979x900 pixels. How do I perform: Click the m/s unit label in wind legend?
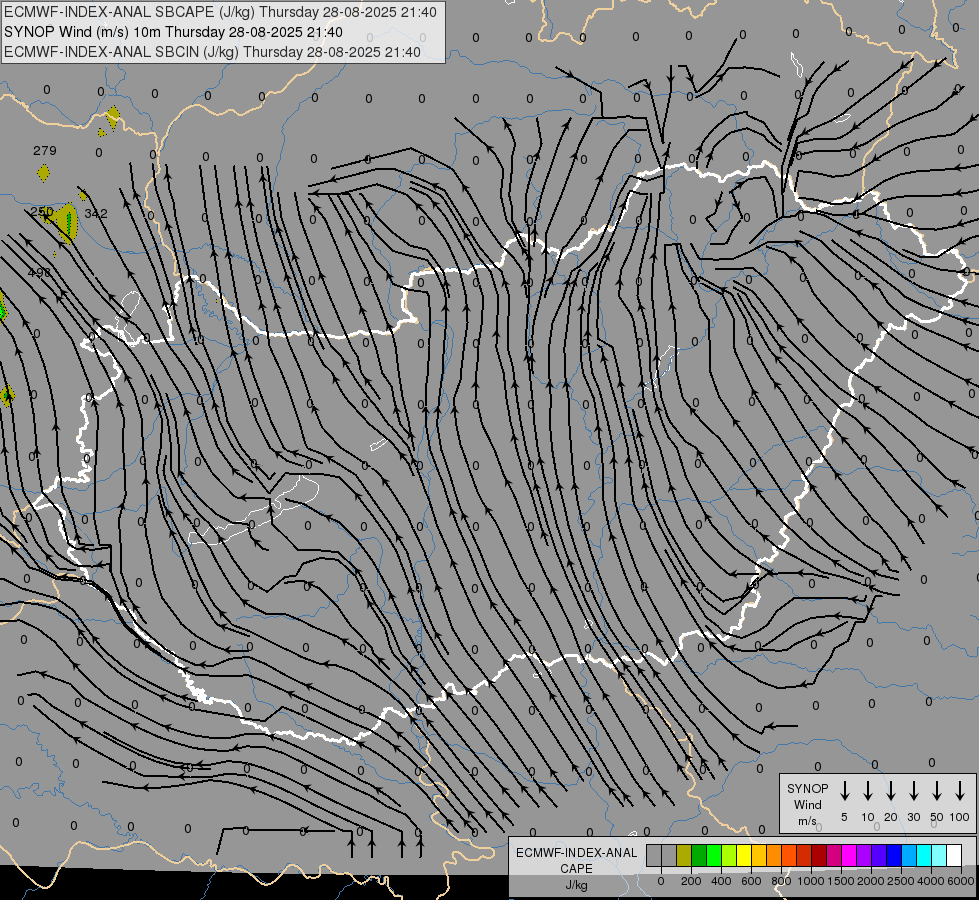pyautogui.click(x=807, y=821)
